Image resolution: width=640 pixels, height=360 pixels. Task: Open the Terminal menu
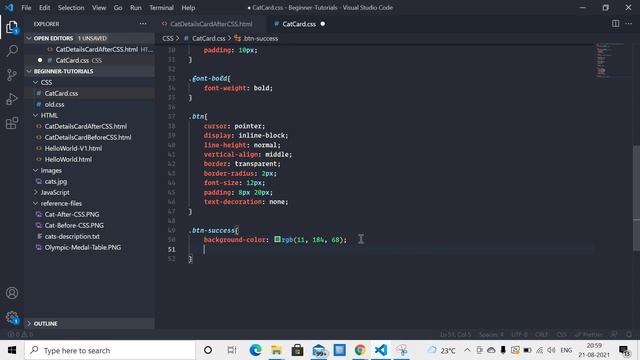coord(161,7)
